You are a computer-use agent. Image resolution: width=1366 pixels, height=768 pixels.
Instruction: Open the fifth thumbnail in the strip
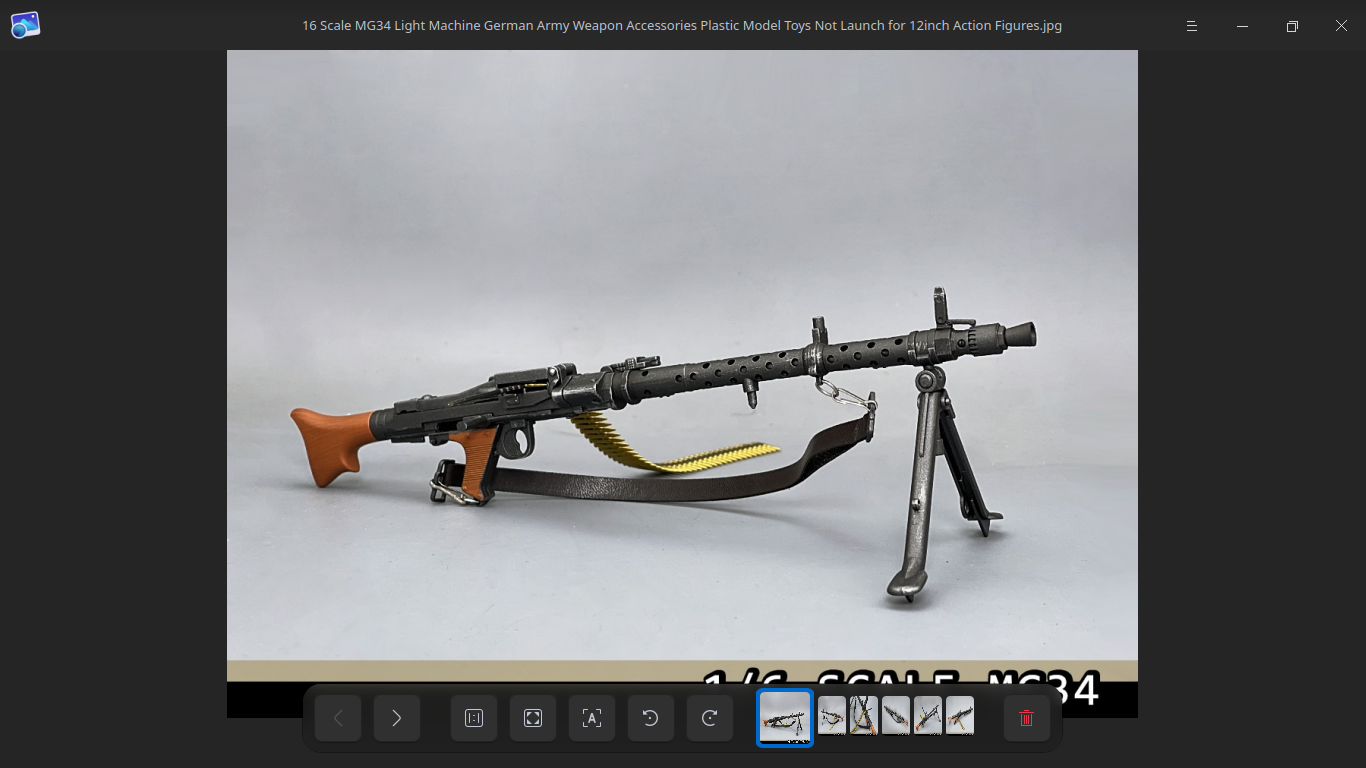click(928, 716)
